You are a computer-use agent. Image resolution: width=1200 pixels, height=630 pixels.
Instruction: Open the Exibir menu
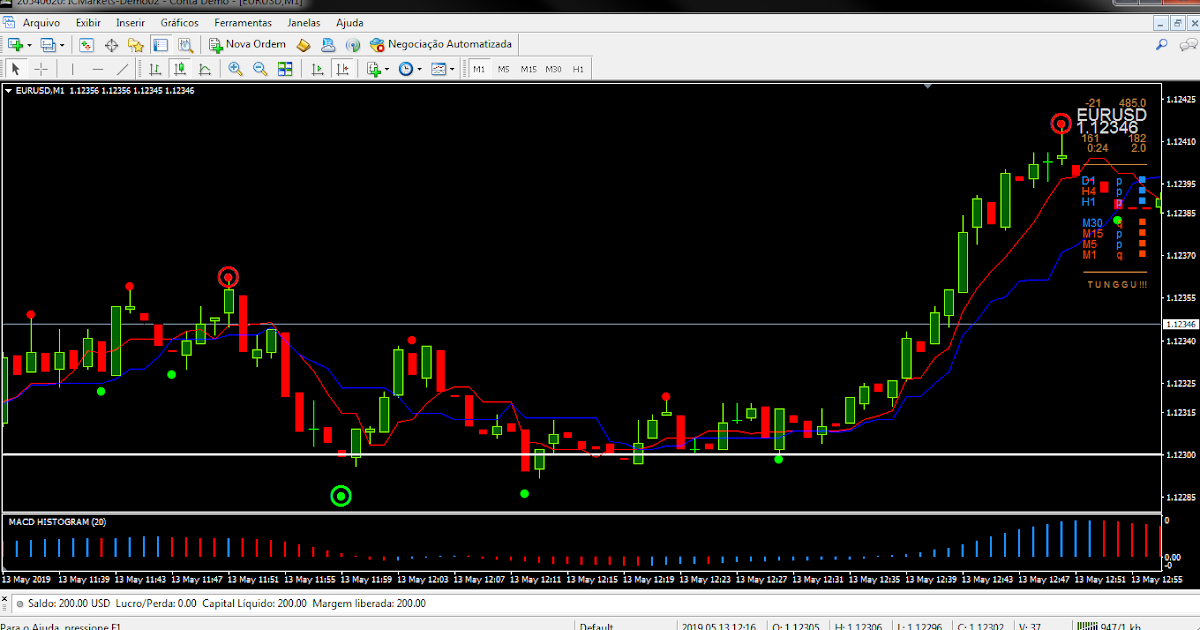[88, 22]
